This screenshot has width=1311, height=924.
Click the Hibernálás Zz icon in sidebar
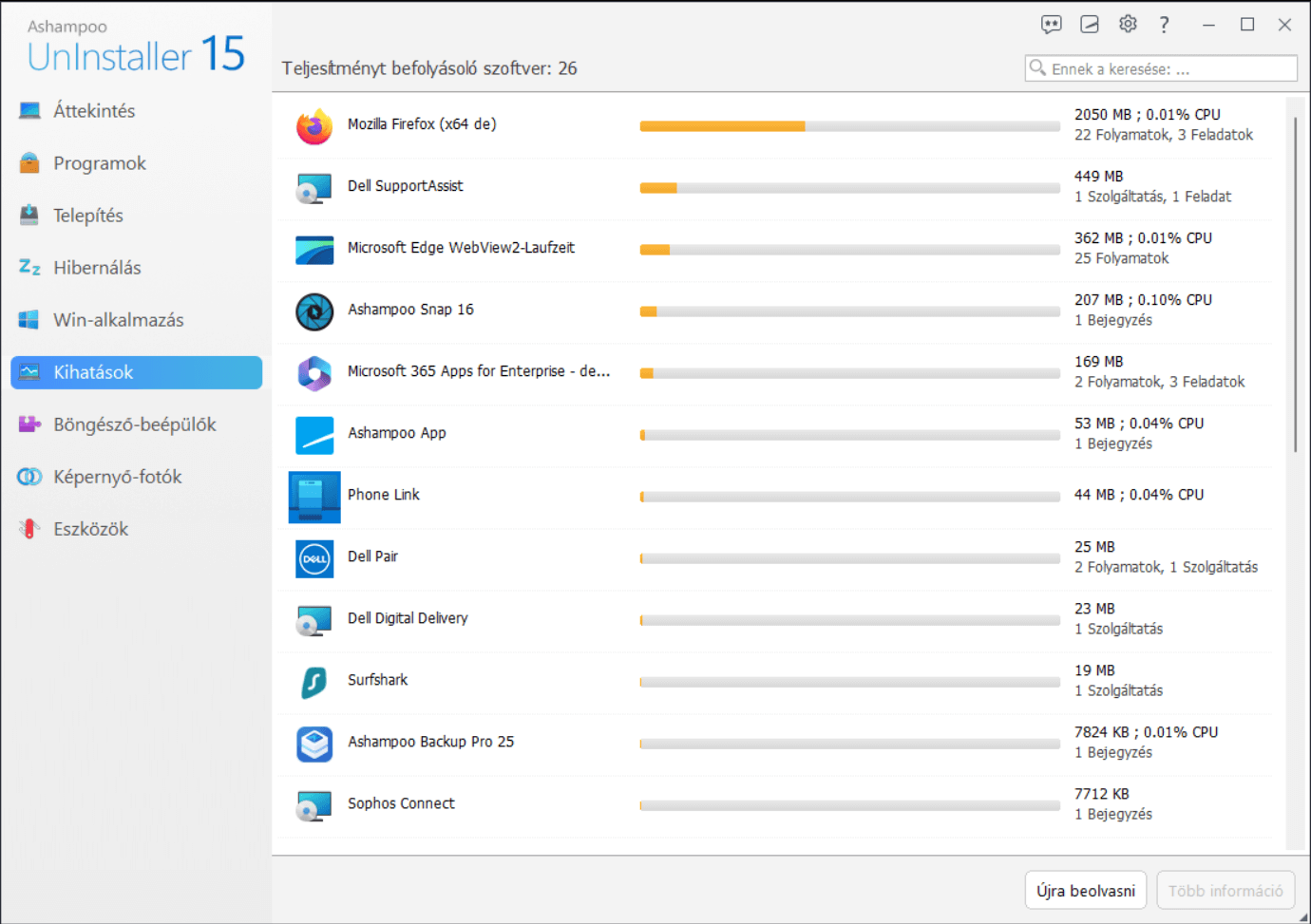(30, 268)
